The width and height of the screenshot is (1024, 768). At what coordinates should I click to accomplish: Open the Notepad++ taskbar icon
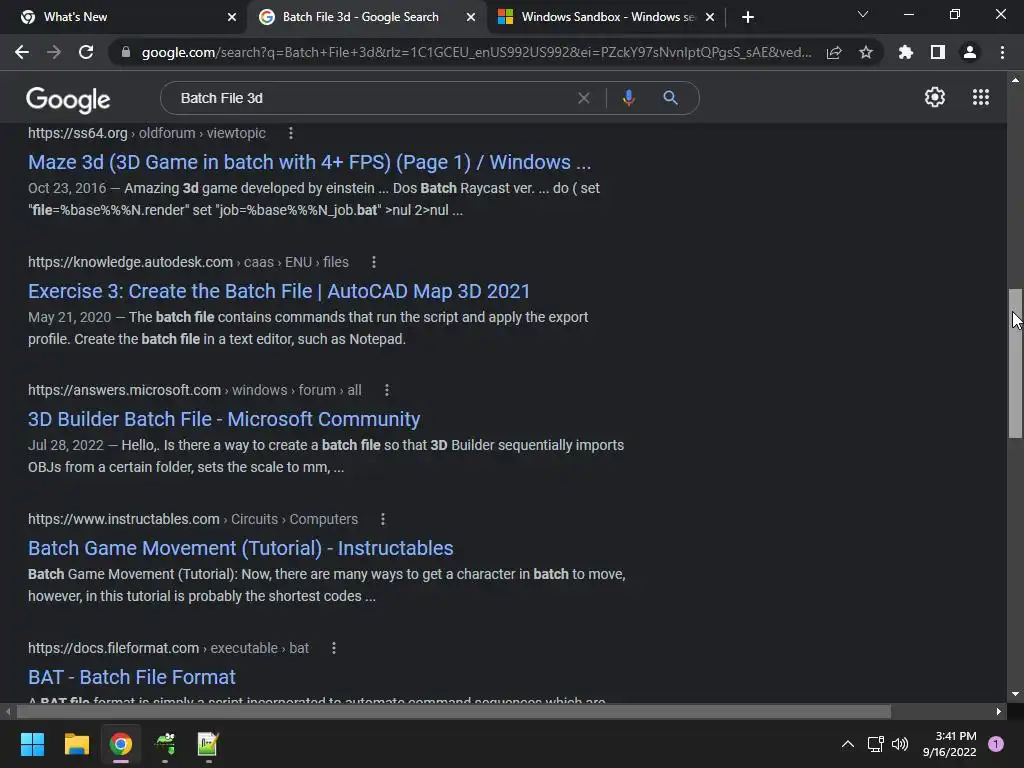pyautogui.click(x=208, y=744)
